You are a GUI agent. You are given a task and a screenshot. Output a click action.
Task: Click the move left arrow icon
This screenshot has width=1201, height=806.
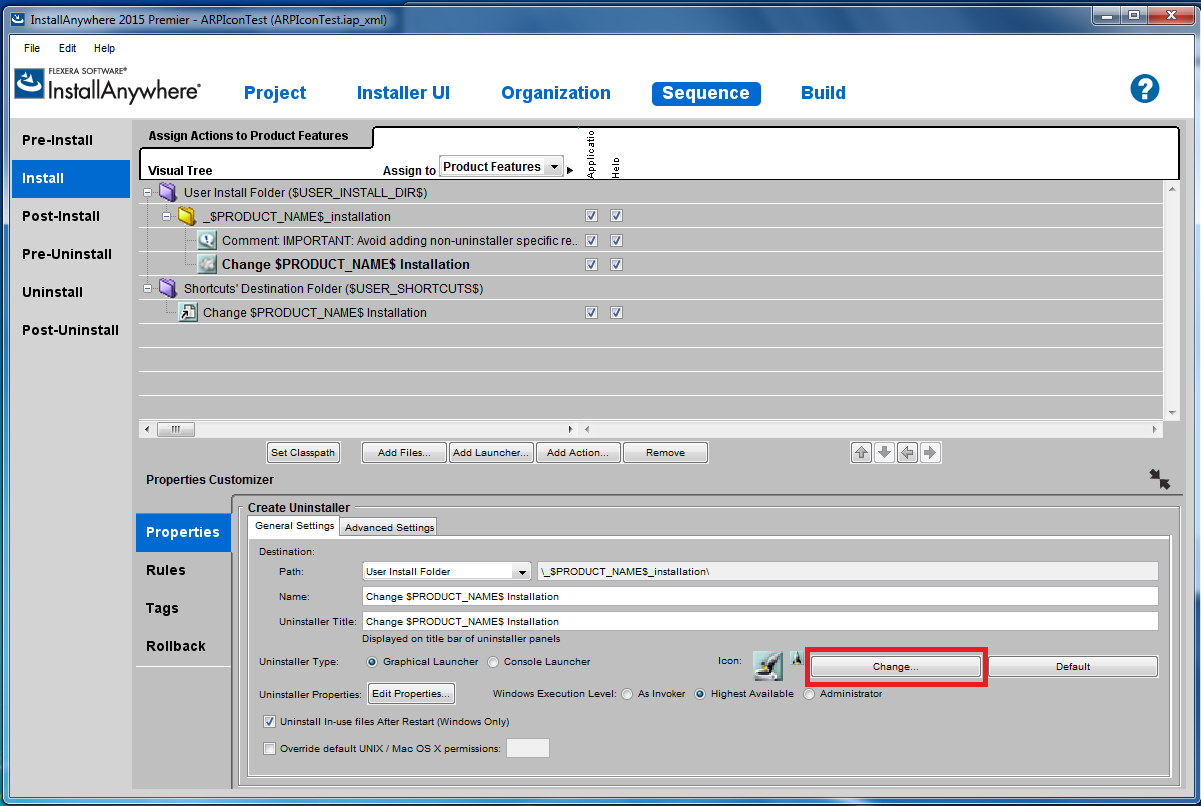tap(907, 452)
